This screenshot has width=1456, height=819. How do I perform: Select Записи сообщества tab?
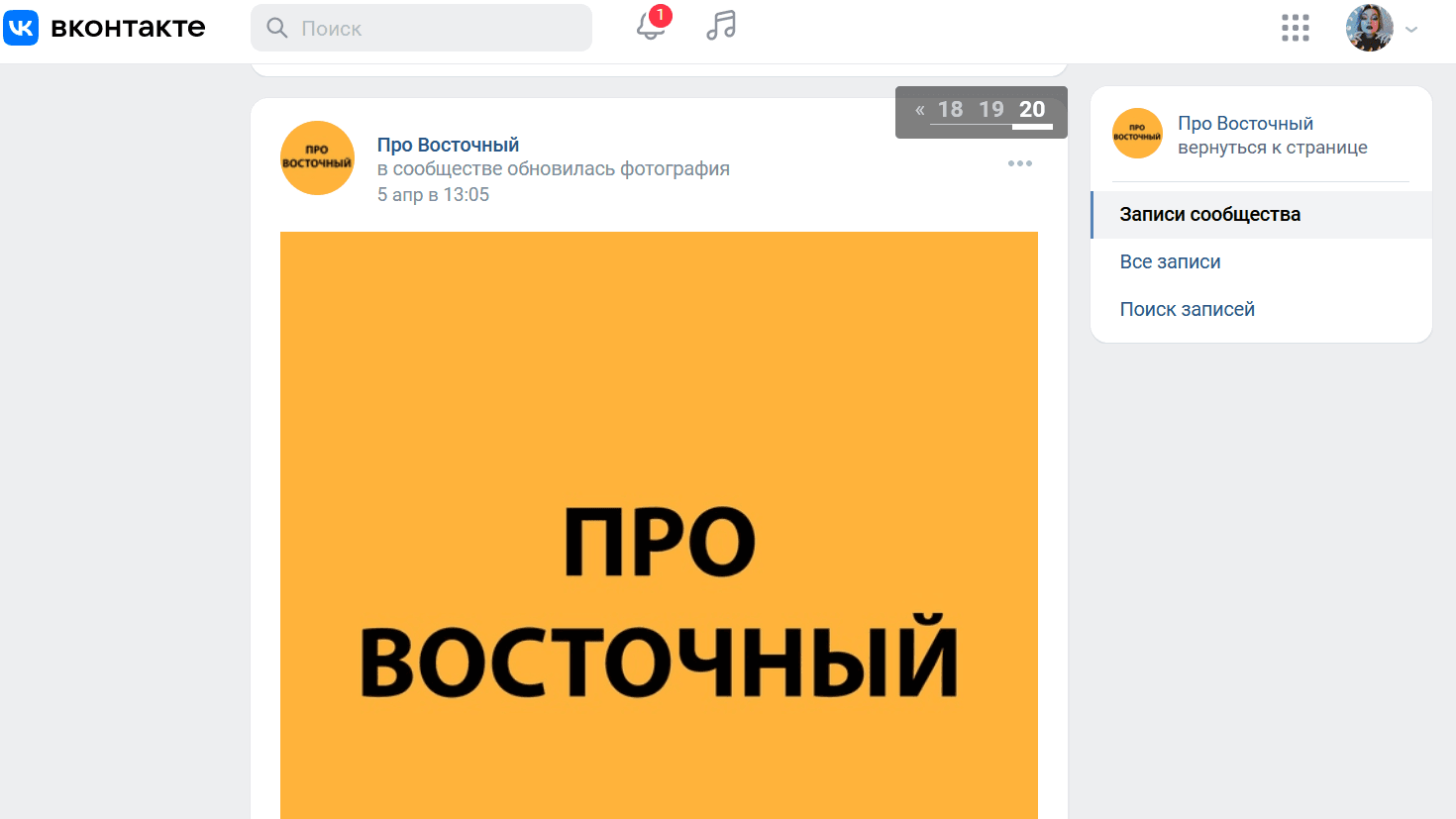point(1261,215)
